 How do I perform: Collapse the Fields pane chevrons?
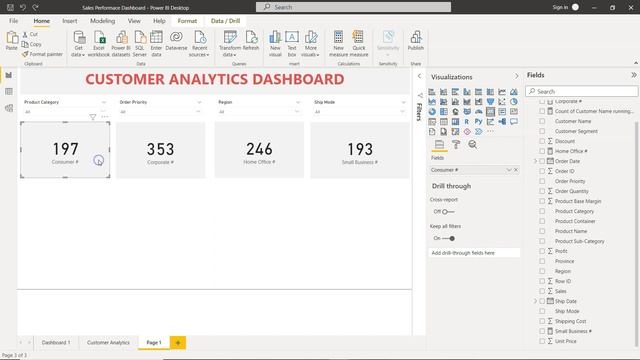633,75
